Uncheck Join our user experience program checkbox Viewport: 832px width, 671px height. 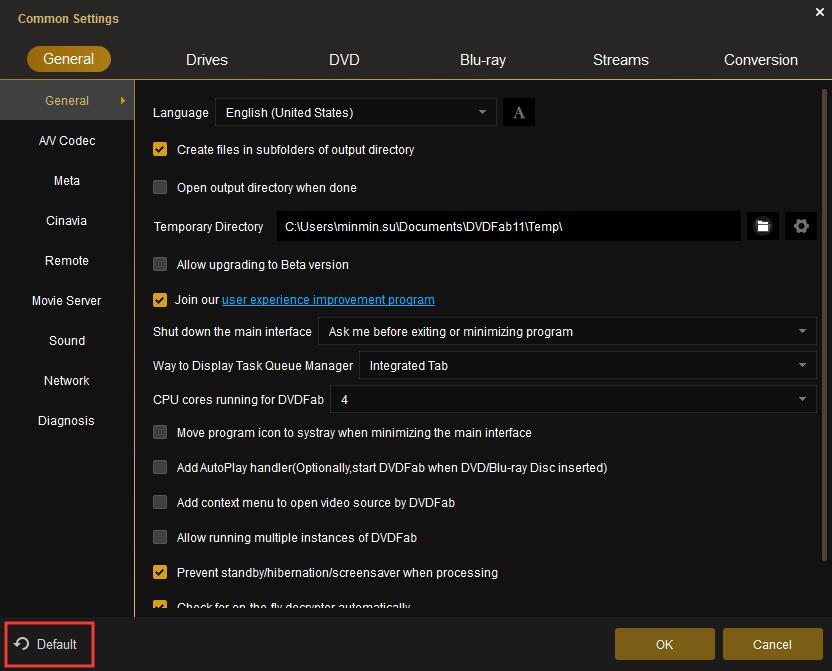click(160, 300)
